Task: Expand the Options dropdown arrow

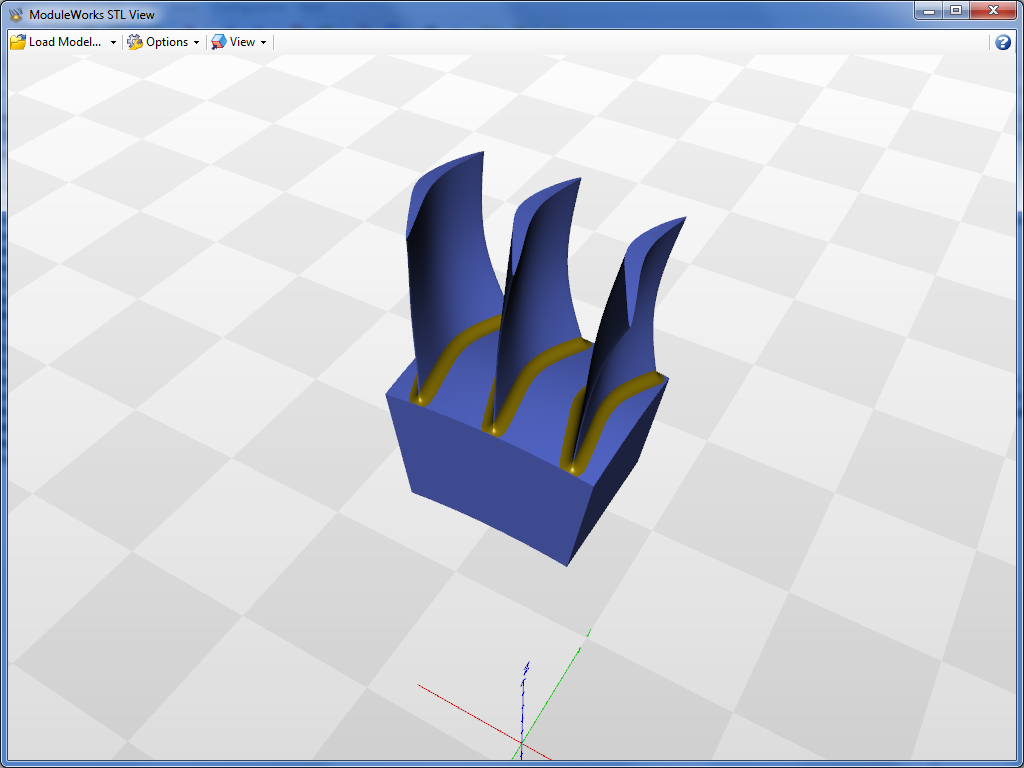Action: (196, 42)
